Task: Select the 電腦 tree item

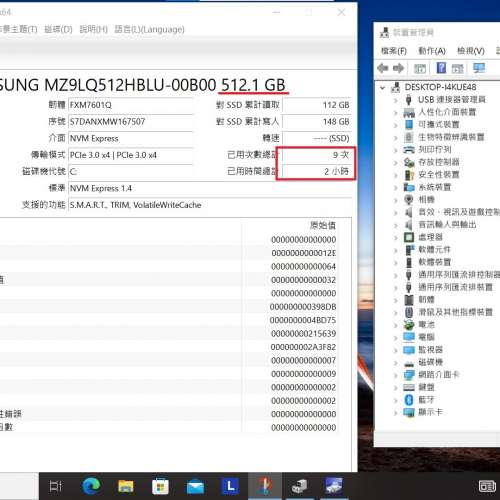Action: point(426,337)
